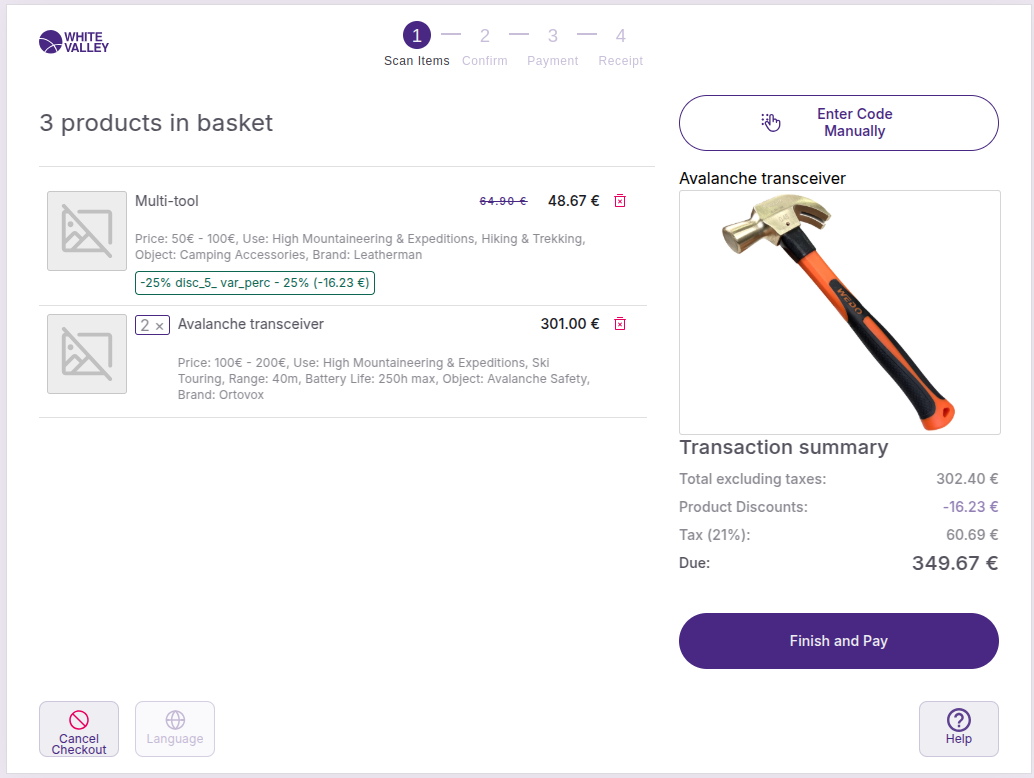The image size is (1034, 778).
Task: Delete the Multi-tool from basket
Action: coord(620,201)
